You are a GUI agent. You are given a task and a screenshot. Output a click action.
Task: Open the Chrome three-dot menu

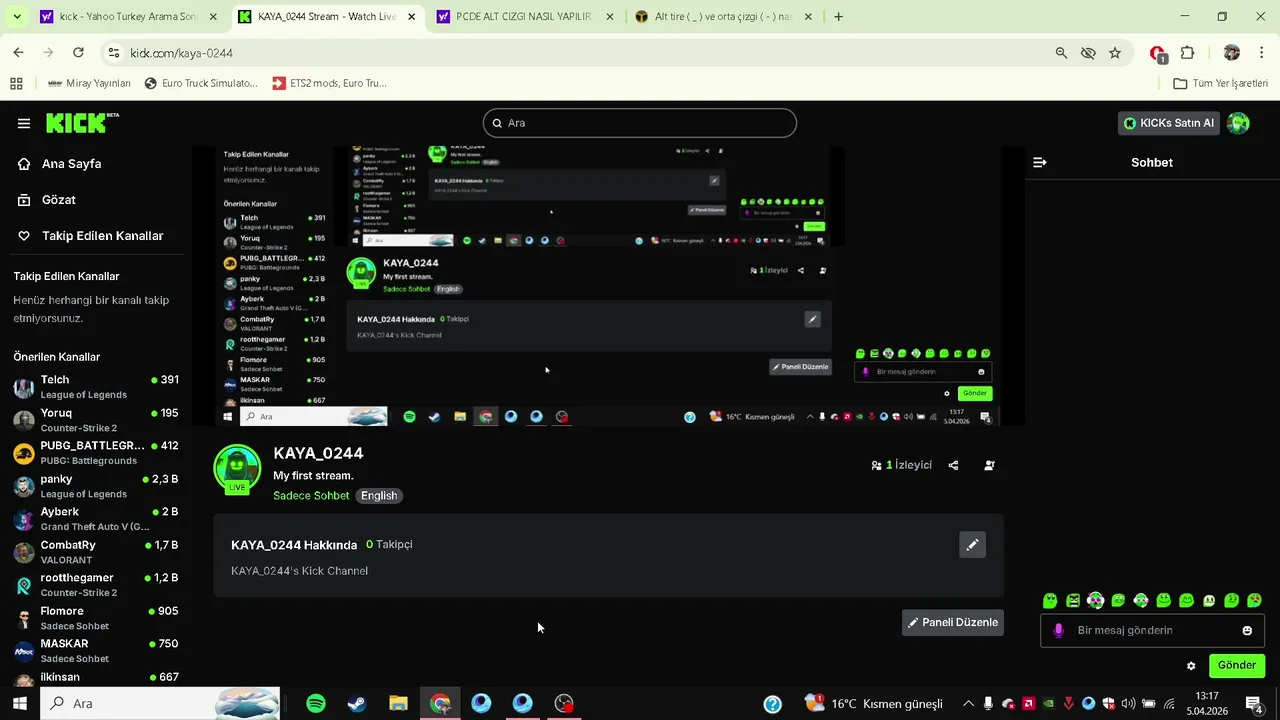pyautogui.click(x=1261, y=53)
